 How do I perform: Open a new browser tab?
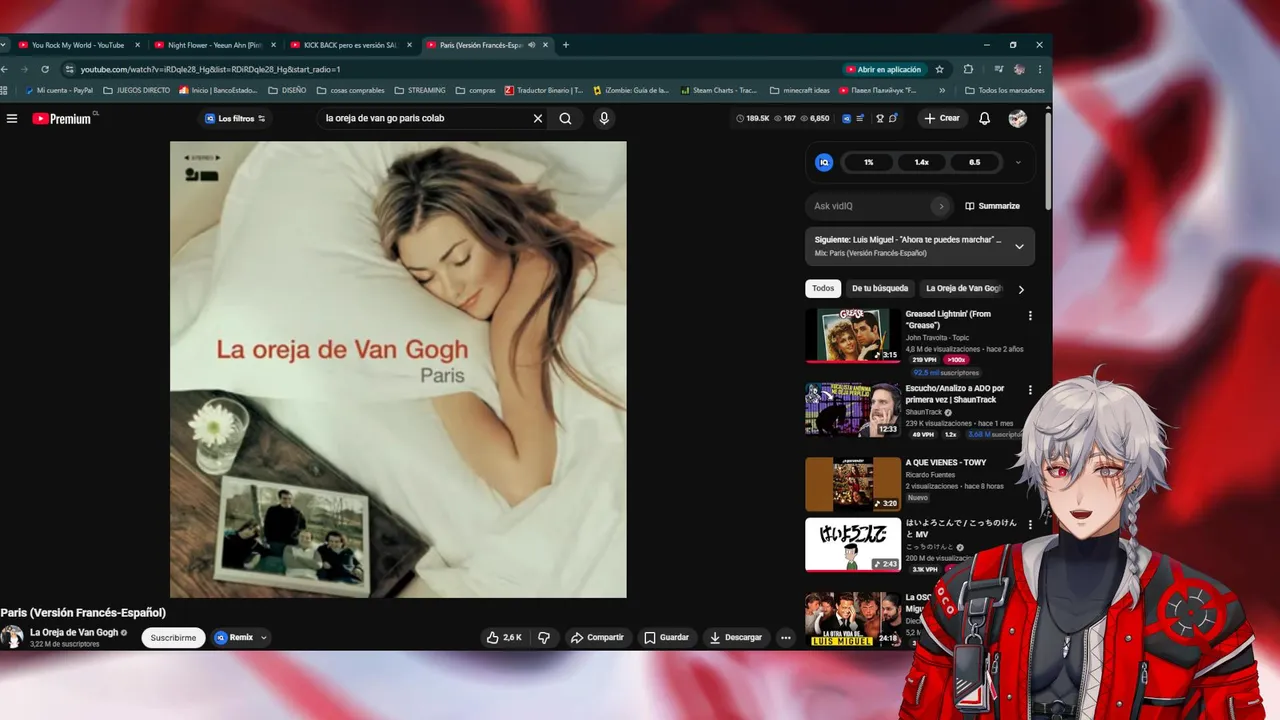[566, 45]
